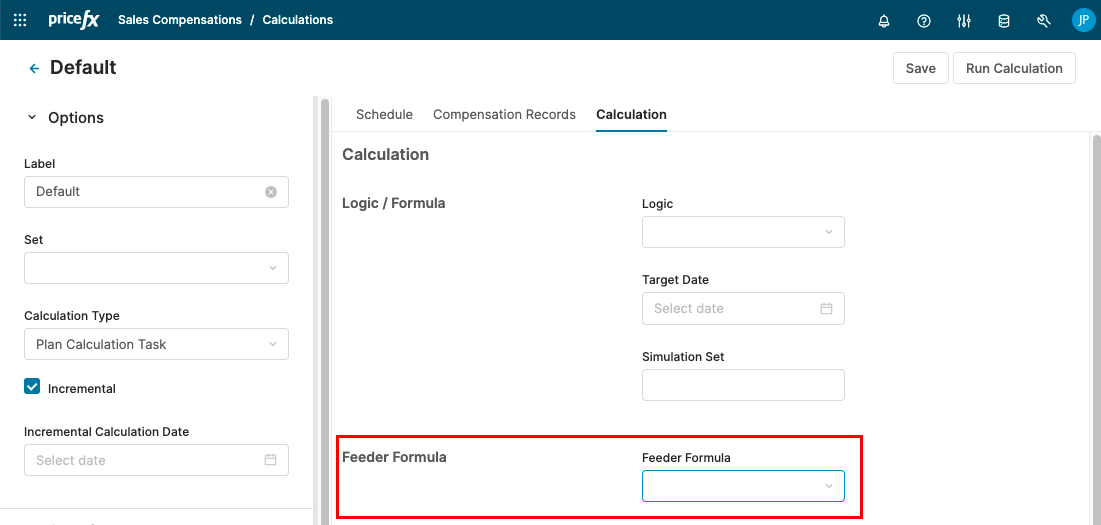This screenshot has width=1101, height=525.
Task: Open the wrench administration tools icon
Action: tap(1044, 20)
